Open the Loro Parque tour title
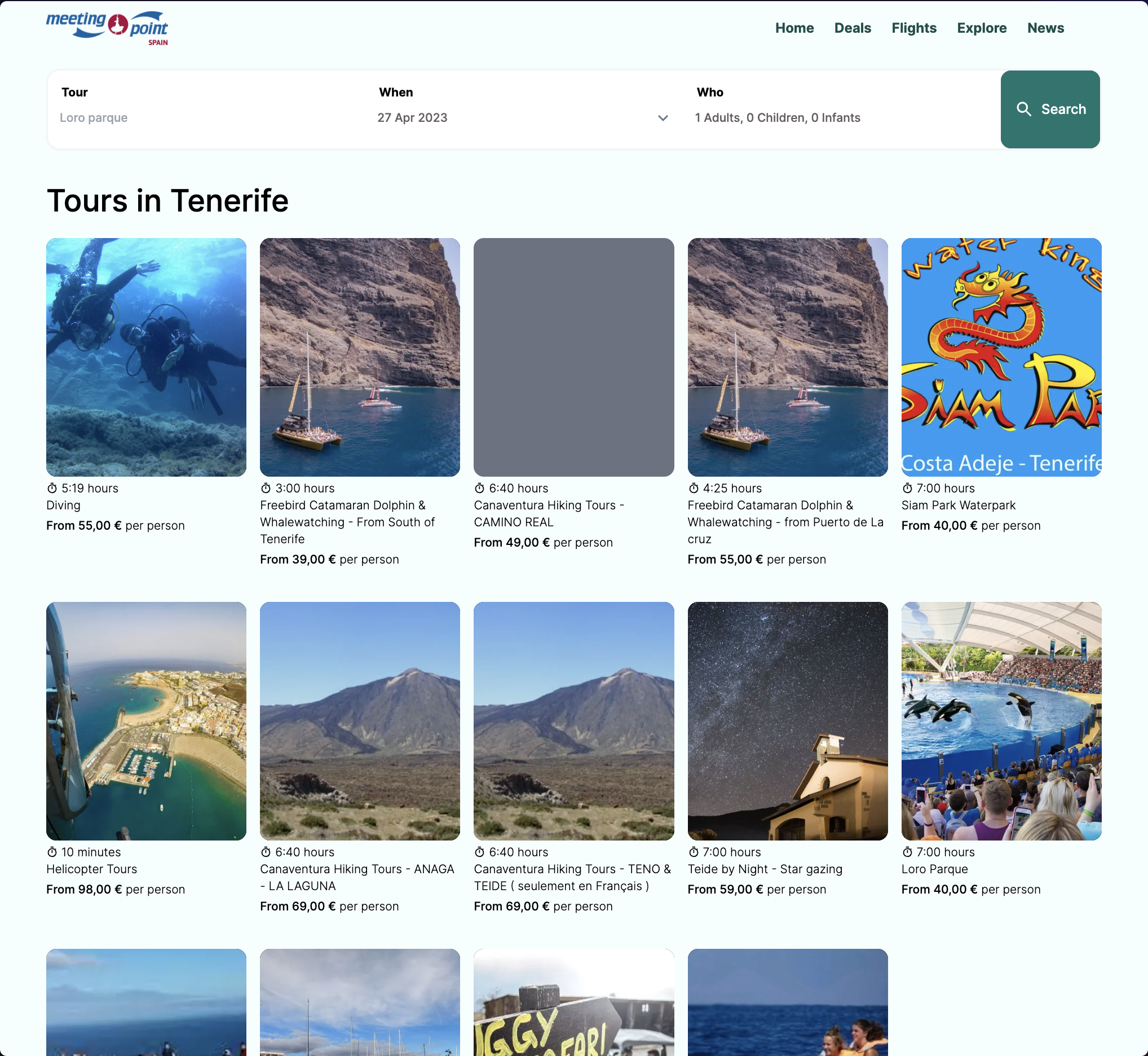 coord(934,869)
